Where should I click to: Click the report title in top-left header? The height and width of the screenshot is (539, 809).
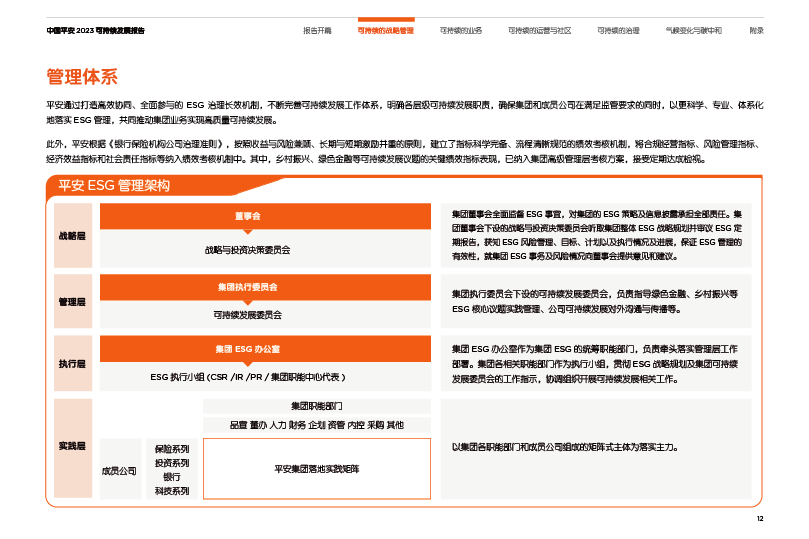(96, 31)
